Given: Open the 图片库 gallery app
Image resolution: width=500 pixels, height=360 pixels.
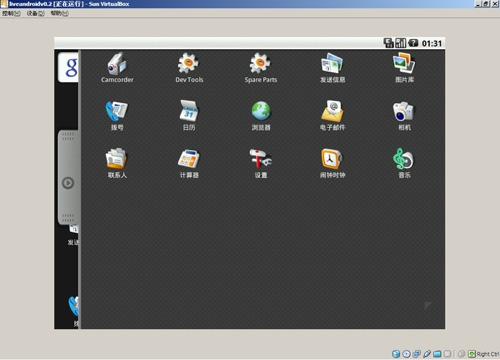Looking at the screenshot, I should pos(404,68).
